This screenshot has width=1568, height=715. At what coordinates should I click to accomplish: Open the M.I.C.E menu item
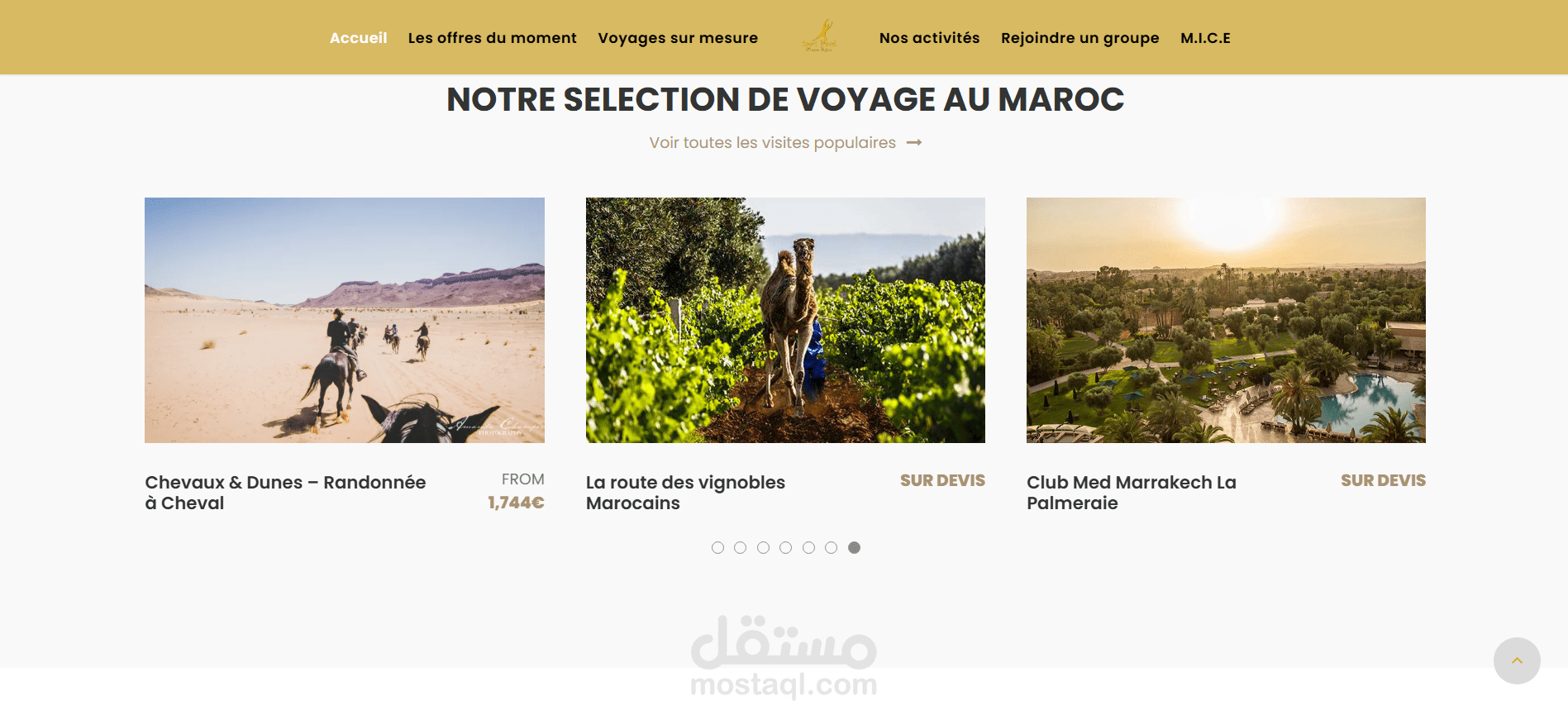point(1205,38)
